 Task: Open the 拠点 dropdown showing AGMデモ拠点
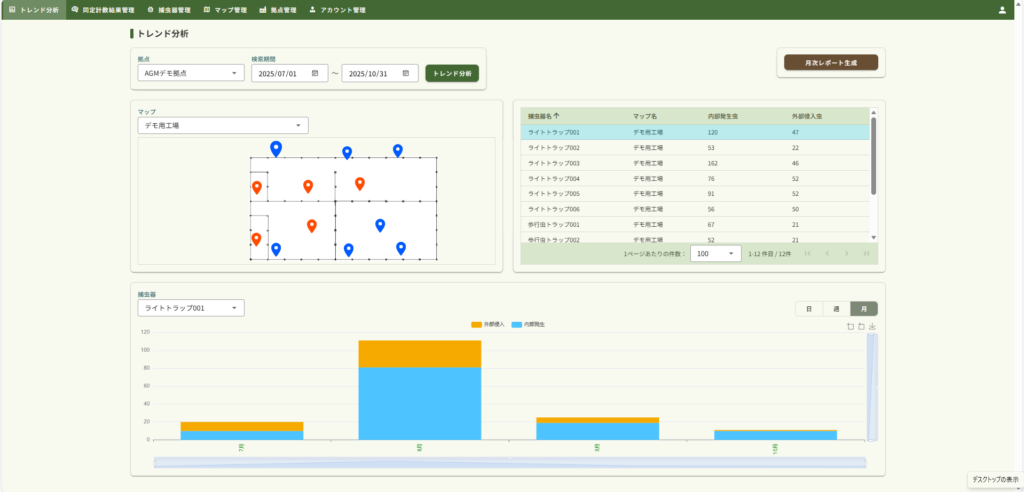(x=190, y=73)
